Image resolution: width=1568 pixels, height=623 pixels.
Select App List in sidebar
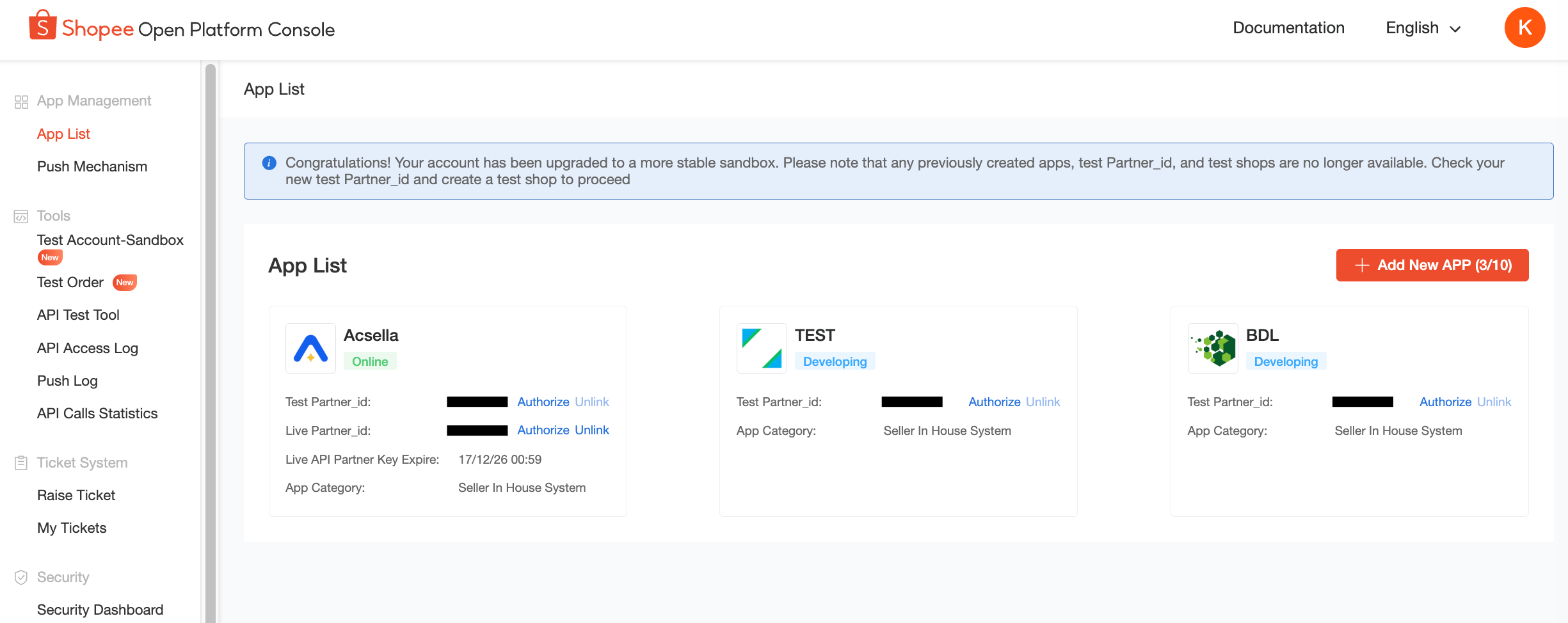pyautogui.click(x=63, y=134)
